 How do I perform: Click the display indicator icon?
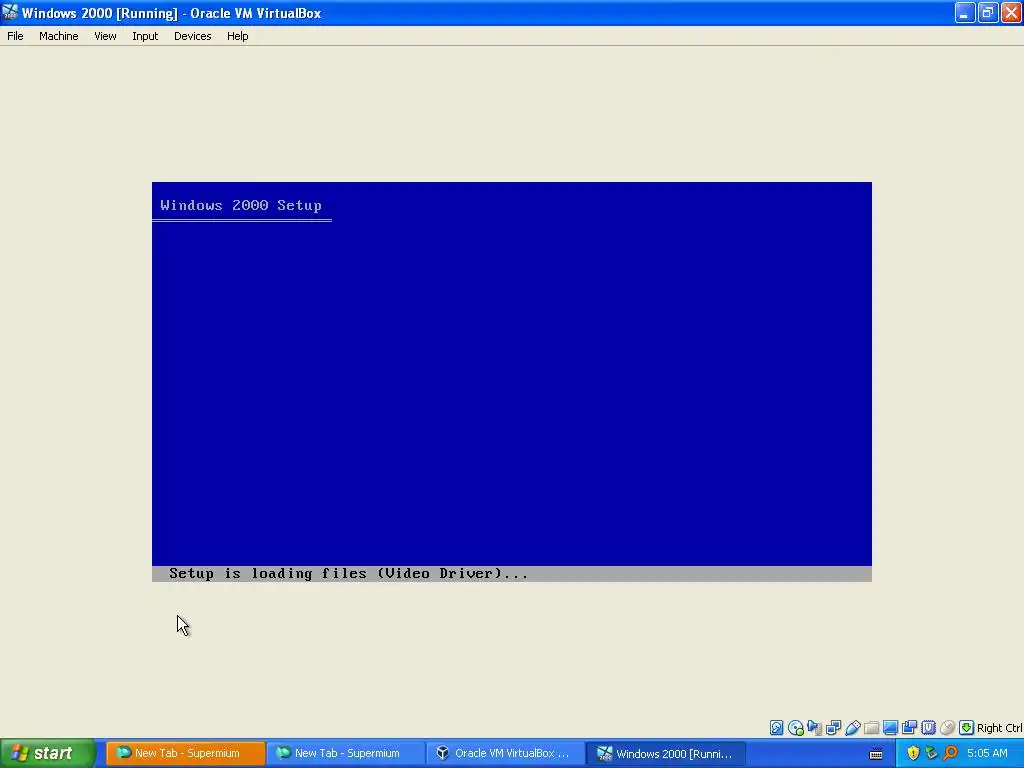[x=890, y=728]
